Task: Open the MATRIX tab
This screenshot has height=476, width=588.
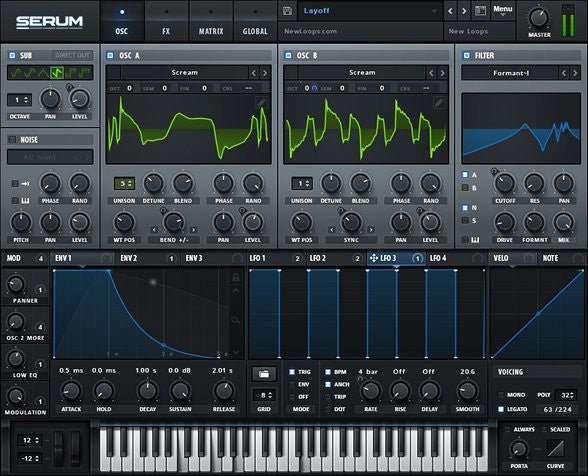Action: click(x=211, y=21)
